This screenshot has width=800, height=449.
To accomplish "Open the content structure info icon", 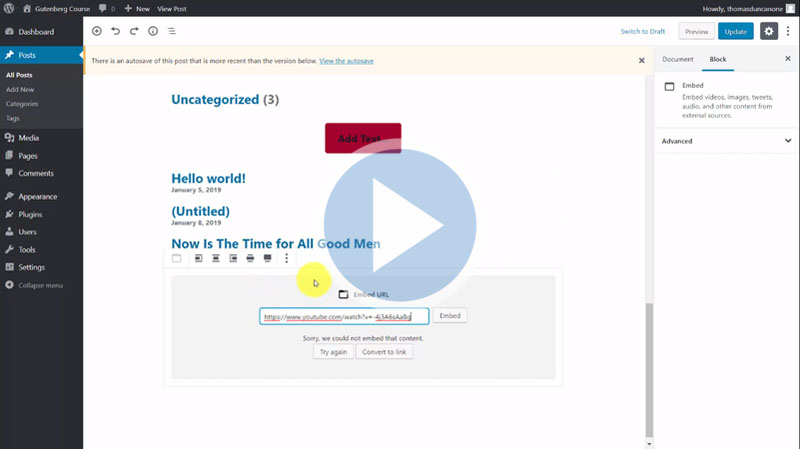I will coord(153,32).
